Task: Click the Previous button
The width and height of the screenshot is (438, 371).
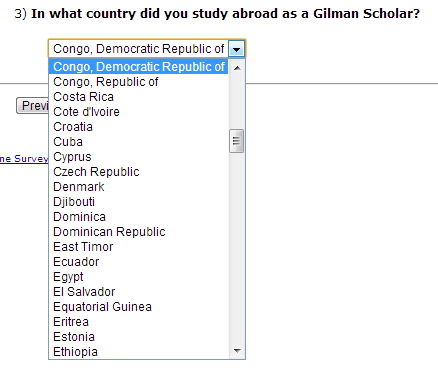Action: click(x=33, y=106)
